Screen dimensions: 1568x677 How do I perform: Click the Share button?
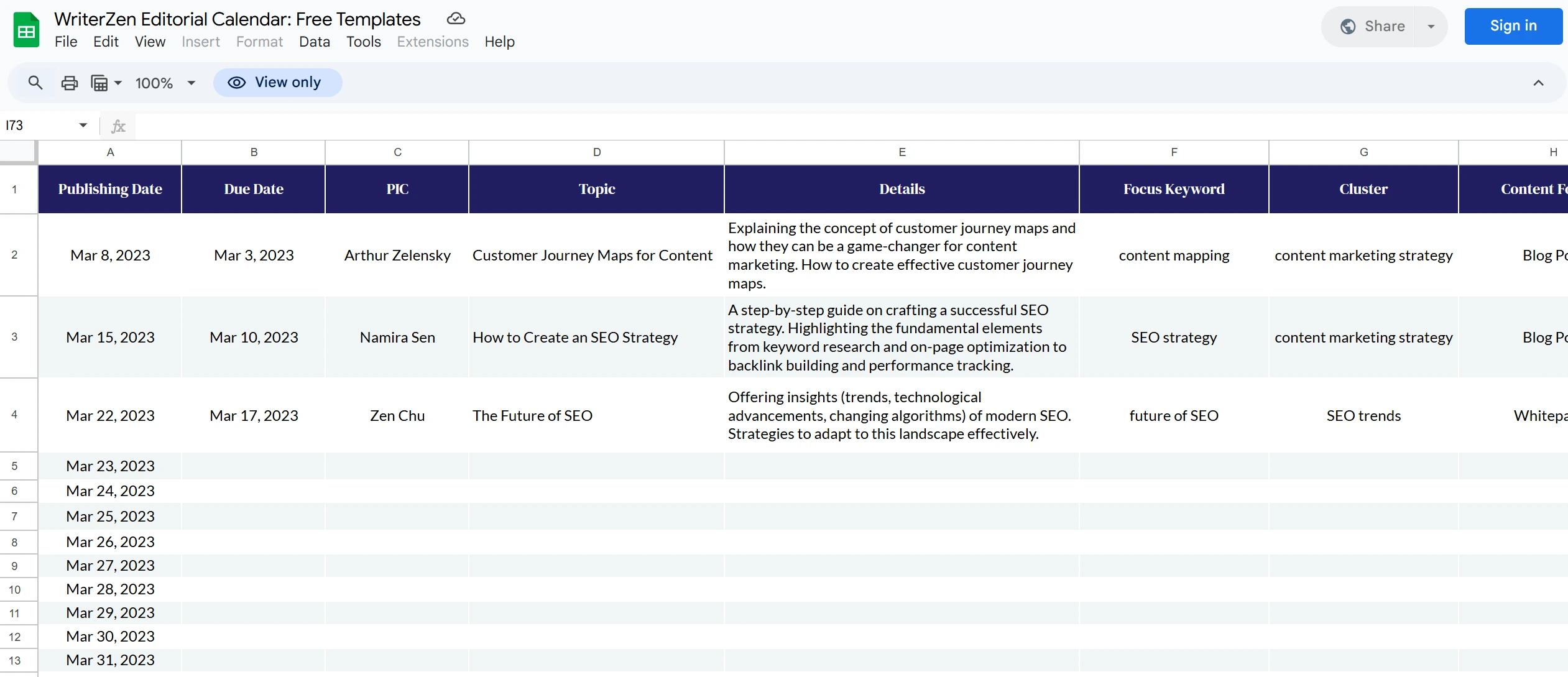1368,26
